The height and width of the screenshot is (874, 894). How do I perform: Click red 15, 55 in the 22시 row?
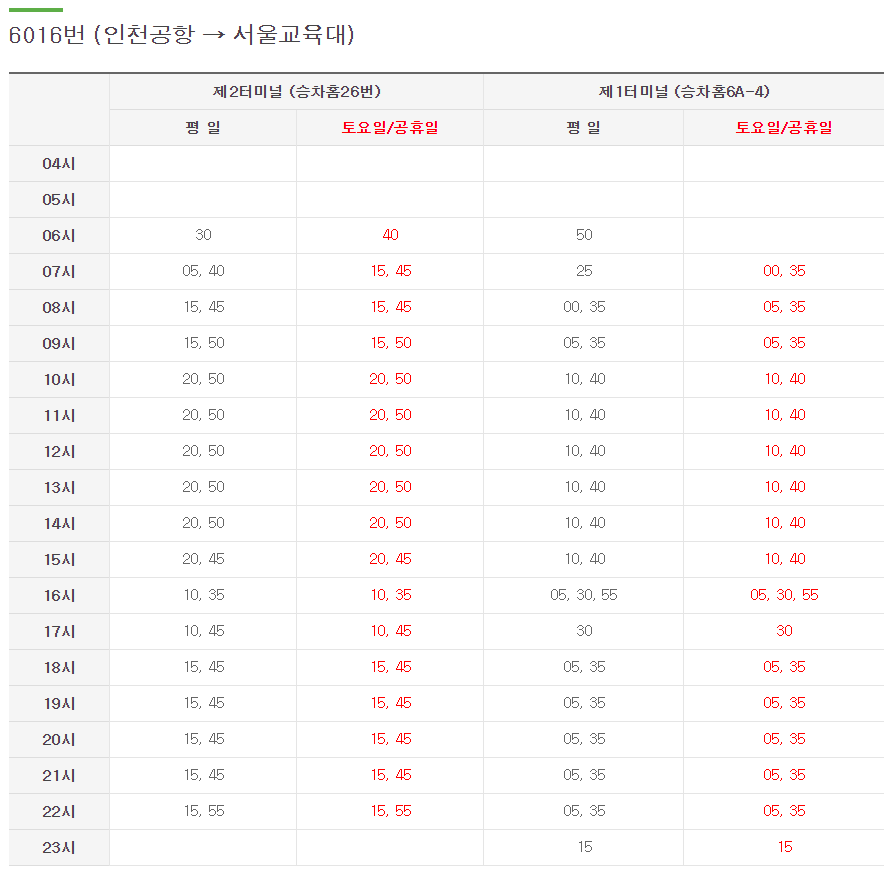coord(391,811)
